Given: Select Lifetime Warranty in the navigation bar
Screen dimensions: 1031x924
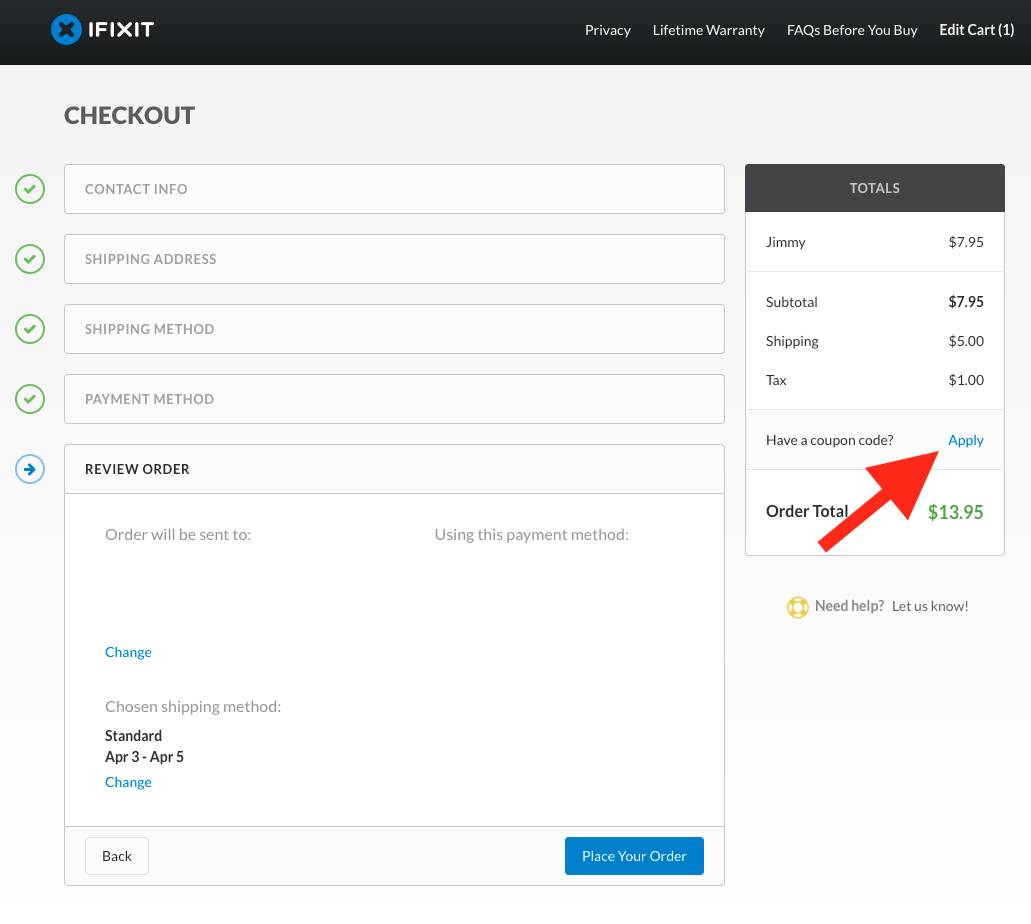Looking at the screenshot, I should click(x=708, y=30).
